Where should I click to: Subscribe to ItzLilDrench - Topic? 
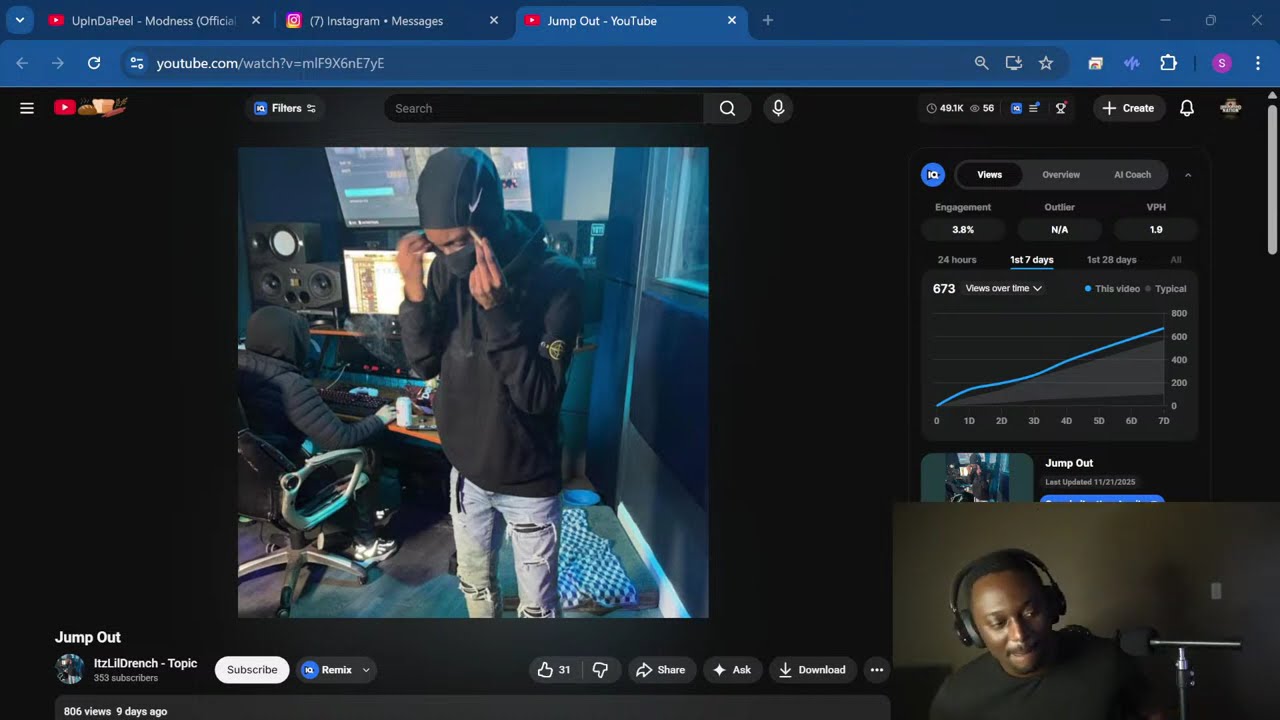click(x=252, y=670)
